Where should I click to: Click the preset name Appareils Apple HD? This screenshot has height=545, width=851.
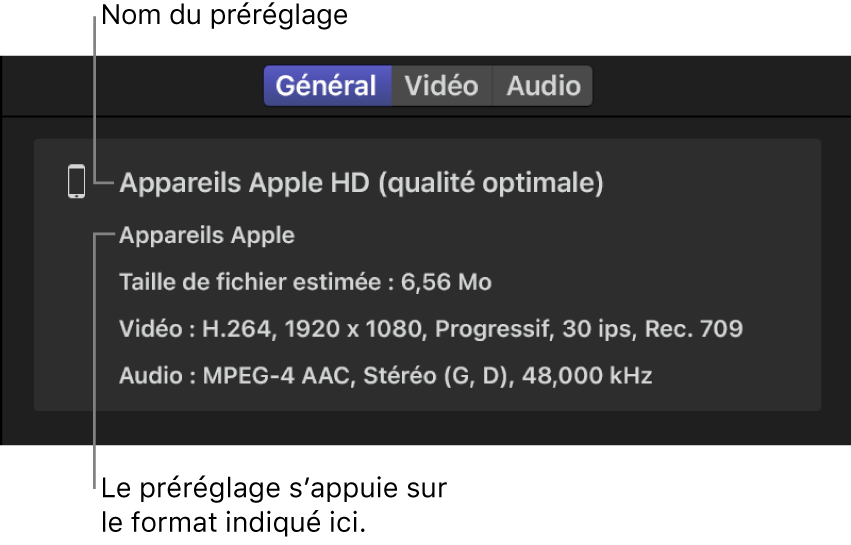[361, 183]
